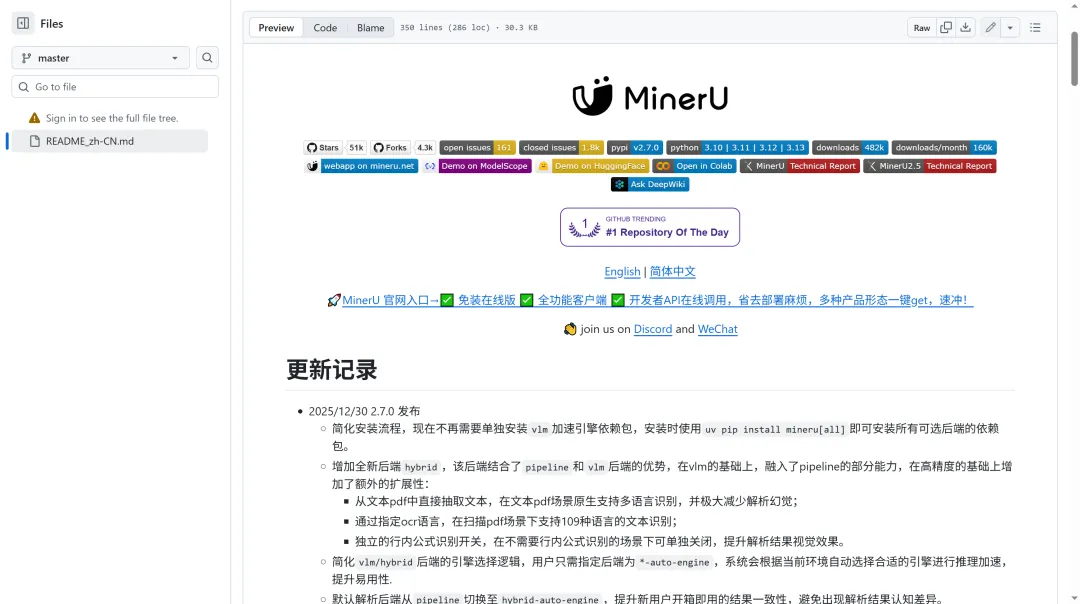
Task: Expand more edit options dropdown arrow
Action: (1010, 28)
